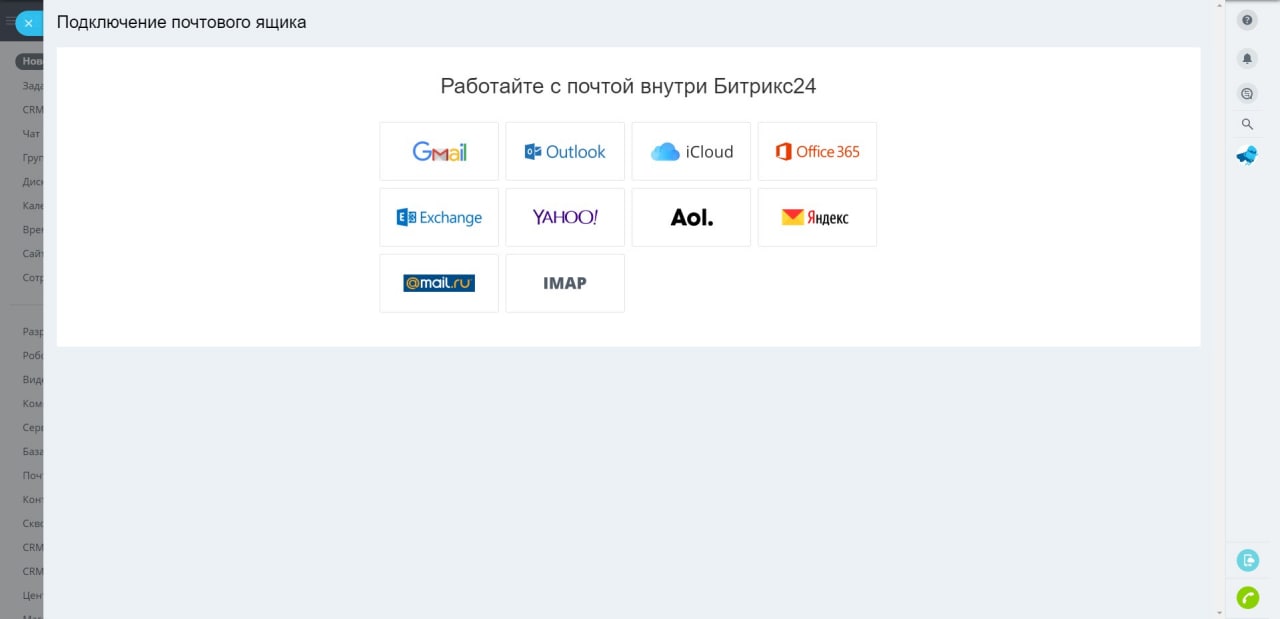Click the scrollbar down arrow

1219,612
